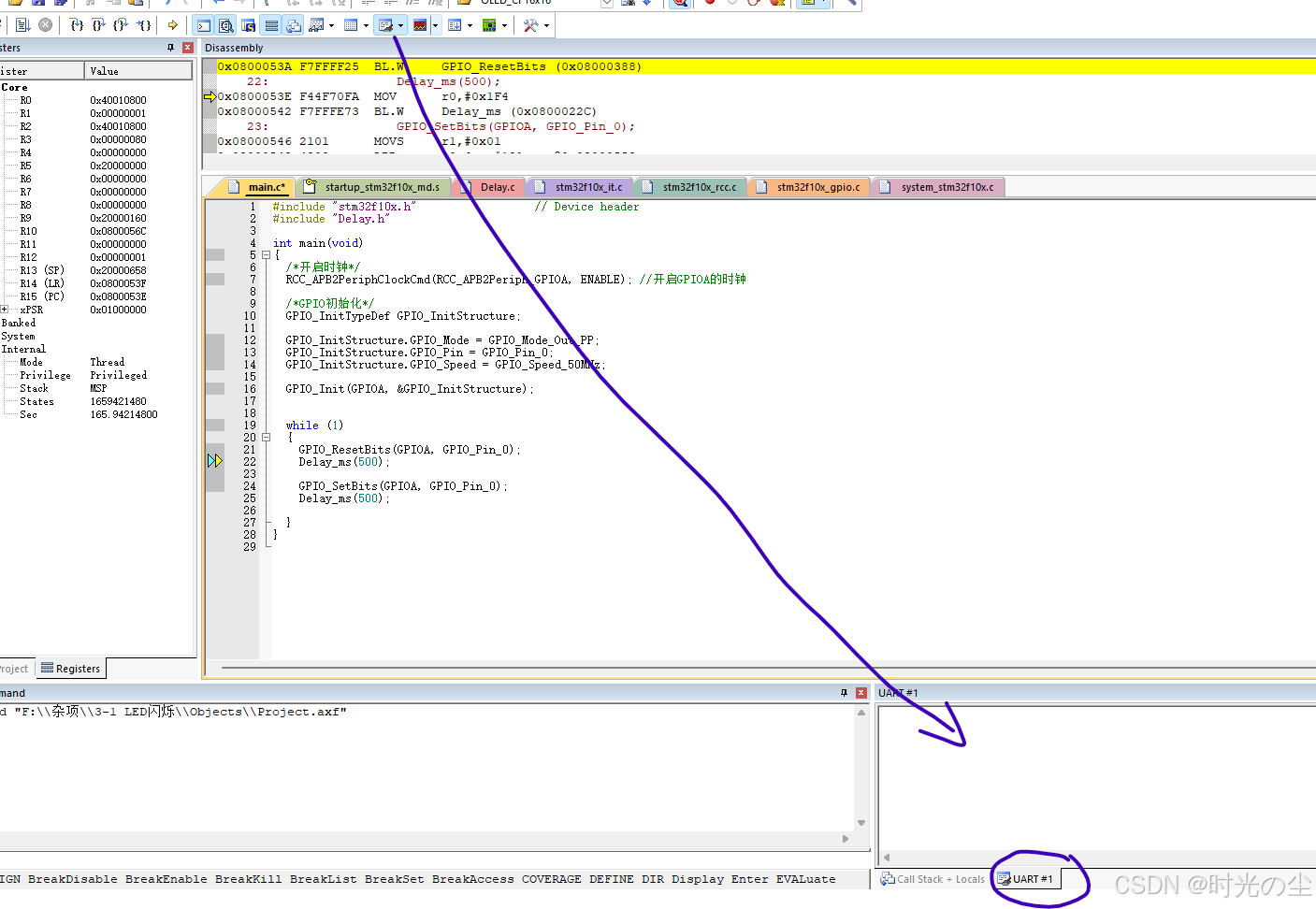Expand the Trace Windows dropdown arrow

pyautogui.click(x=470, y=25)
